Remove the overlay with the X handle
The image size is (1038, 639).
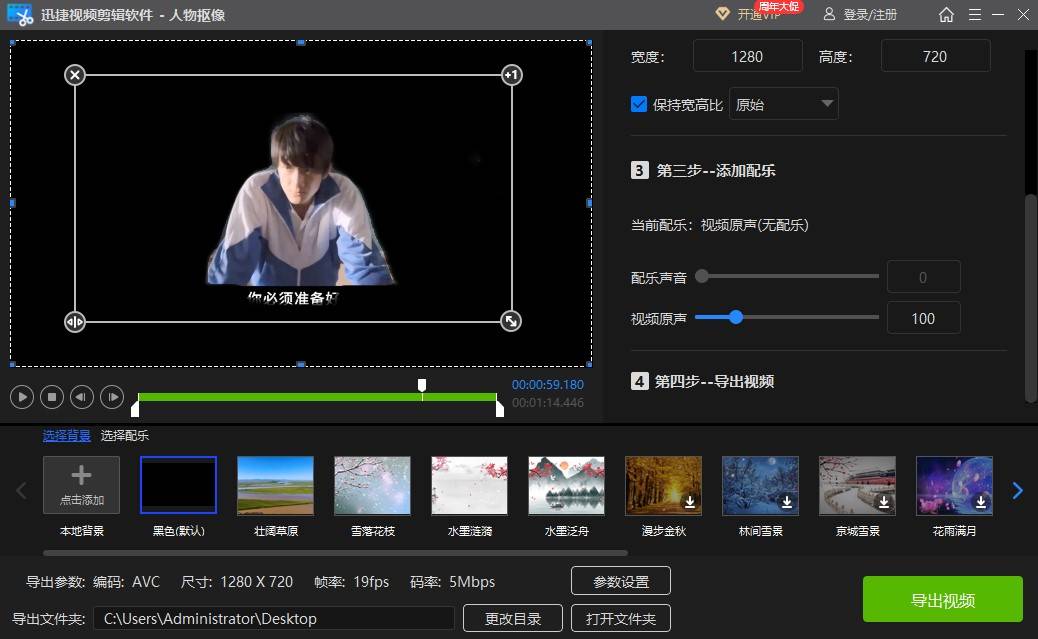tap(75, 75)
